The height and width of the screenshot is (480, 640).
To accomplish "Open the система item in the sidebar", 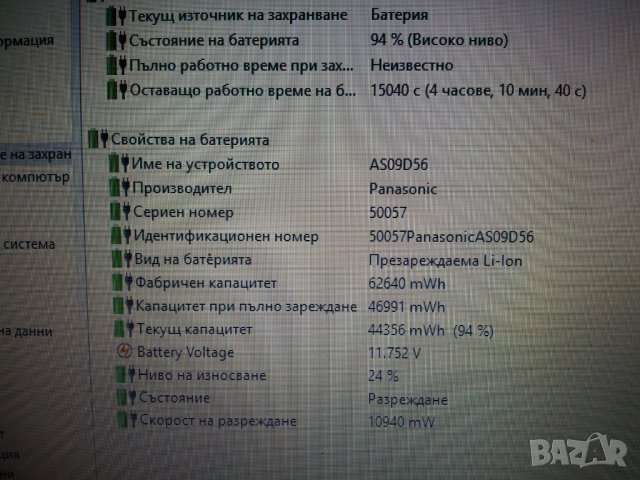I will coord(29,244).
